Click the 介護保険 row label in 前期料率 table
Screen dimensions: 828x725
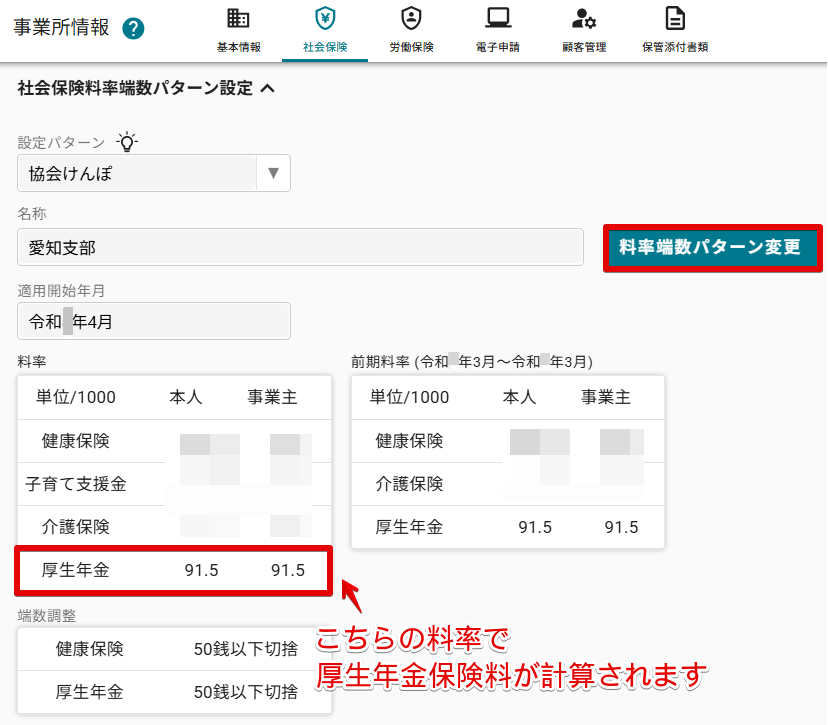click(x=409, y=484)
